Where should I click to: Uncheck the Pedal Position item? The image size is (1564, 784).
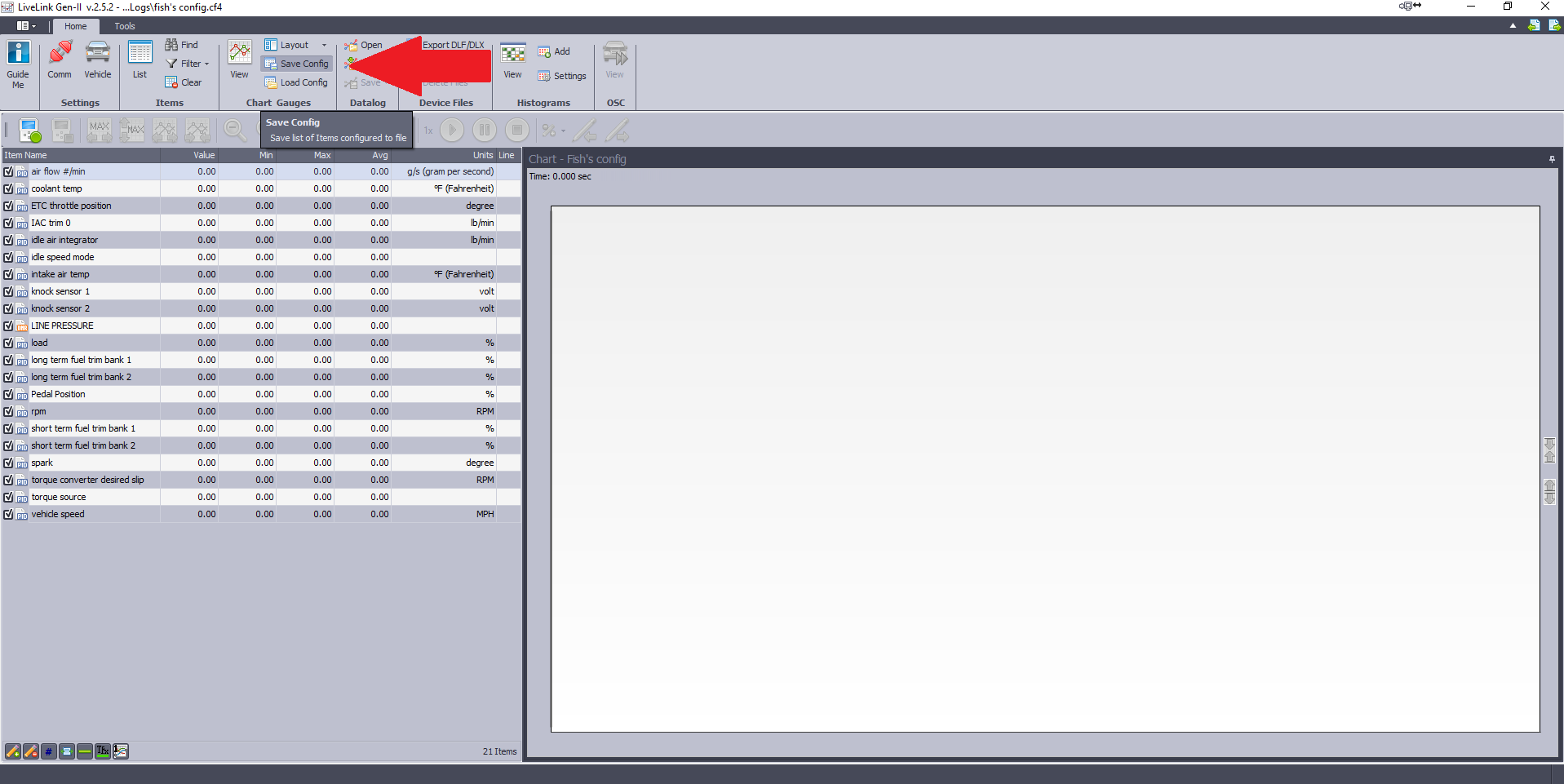point(8,394)
